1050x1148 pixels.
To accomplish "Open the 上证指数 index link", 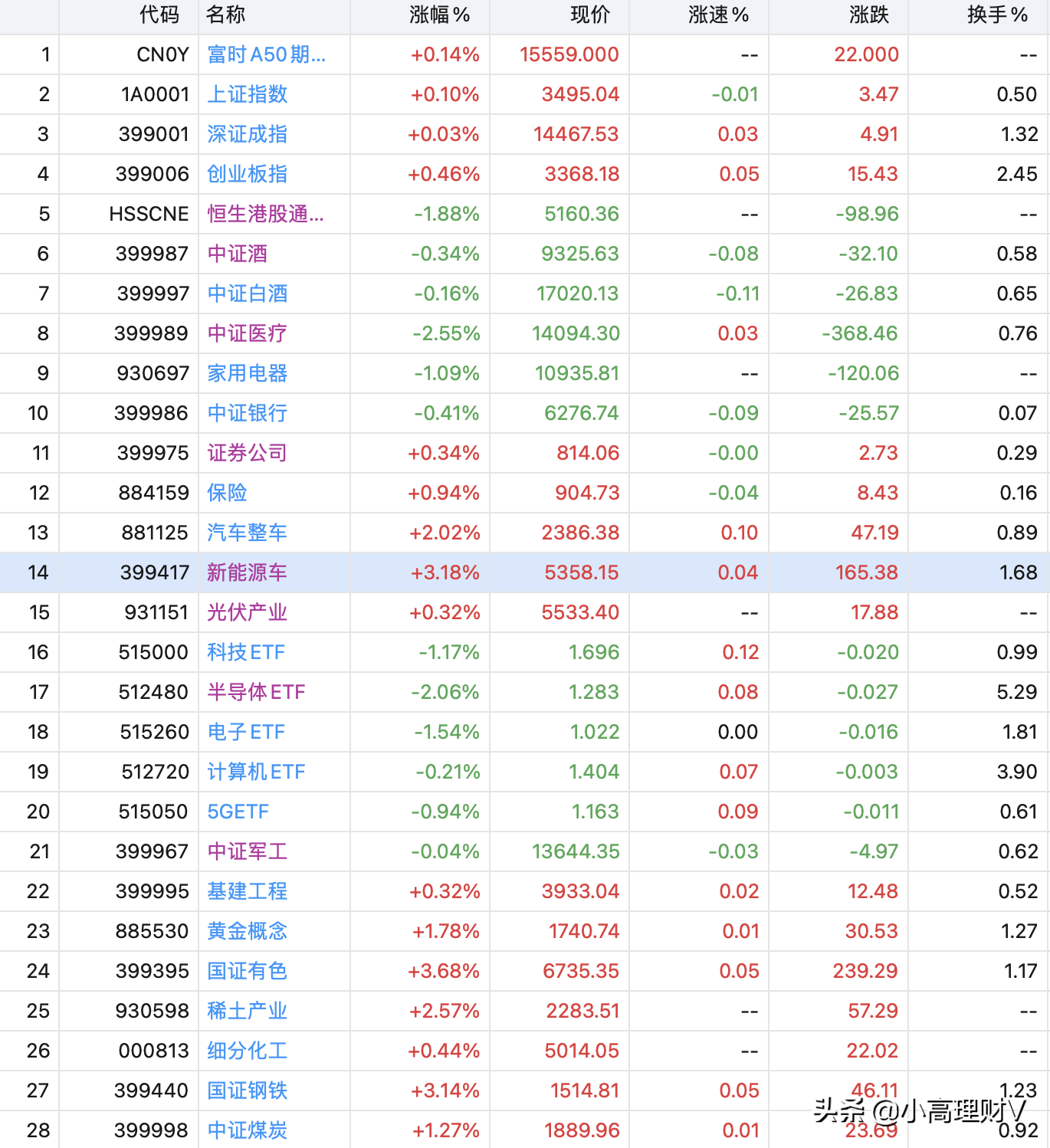I will click(247, 94).
